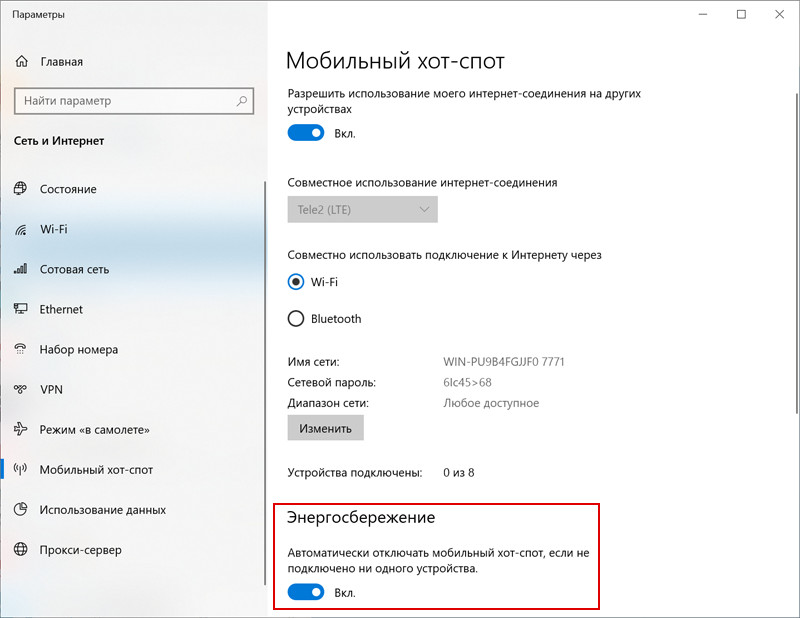Expand the Tele2 (LTE) connection dropdown
Screen dimensions: 800x618
pos(362,210)
